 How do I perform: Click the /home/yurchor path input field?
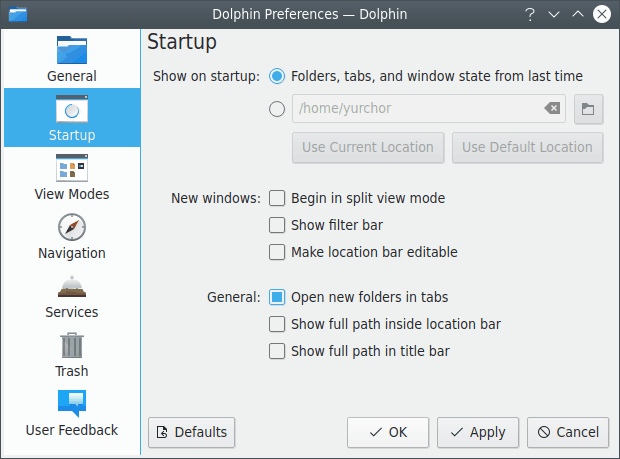(415, 109)
